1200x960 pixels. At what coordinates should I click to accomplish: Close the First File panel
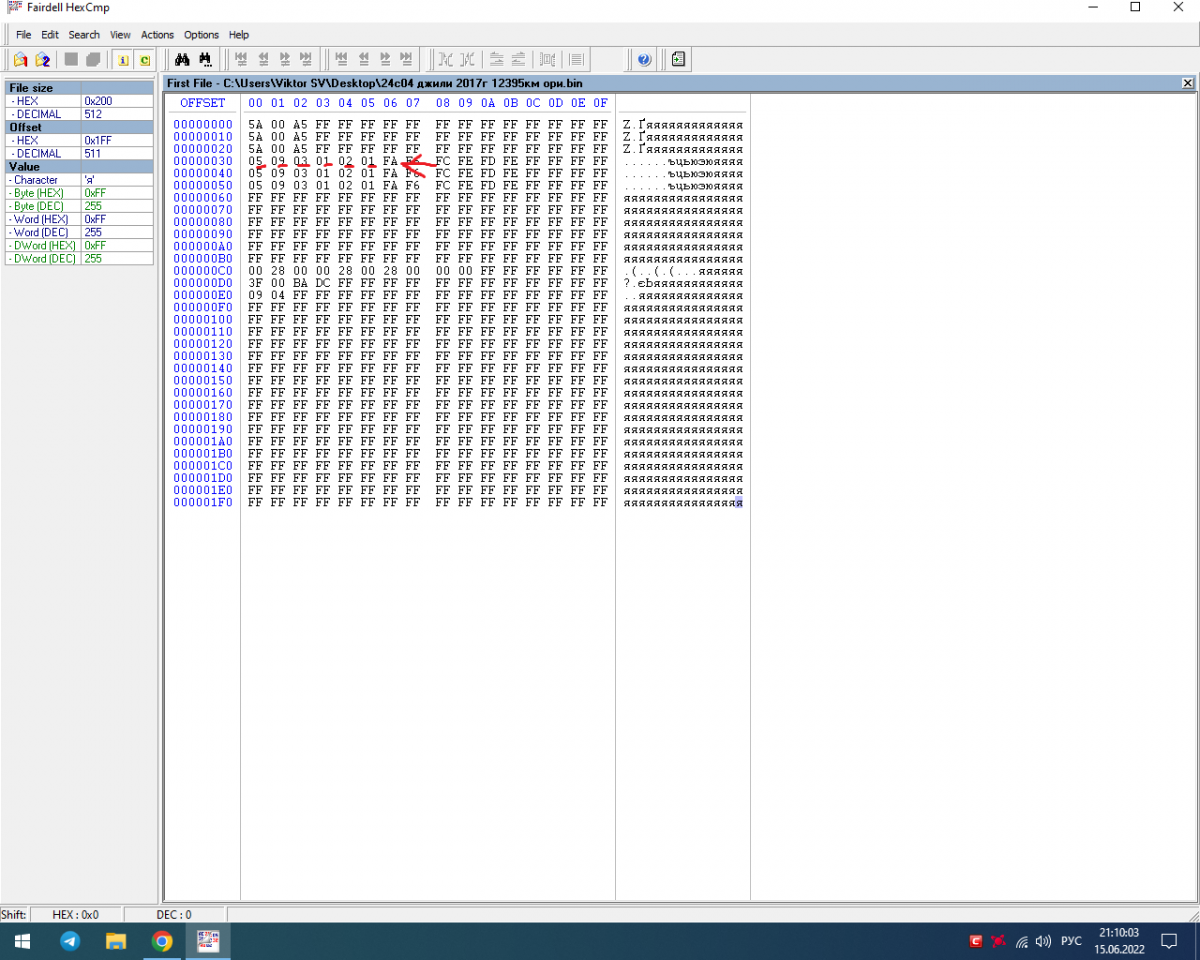point(1187,84)
